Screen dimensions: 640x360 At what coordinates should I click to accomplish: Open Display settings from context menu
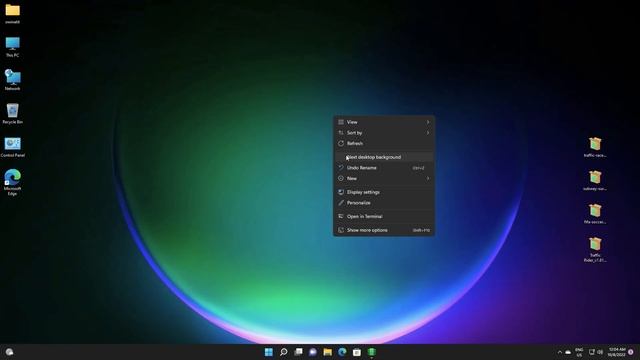[x=384, y=192]
